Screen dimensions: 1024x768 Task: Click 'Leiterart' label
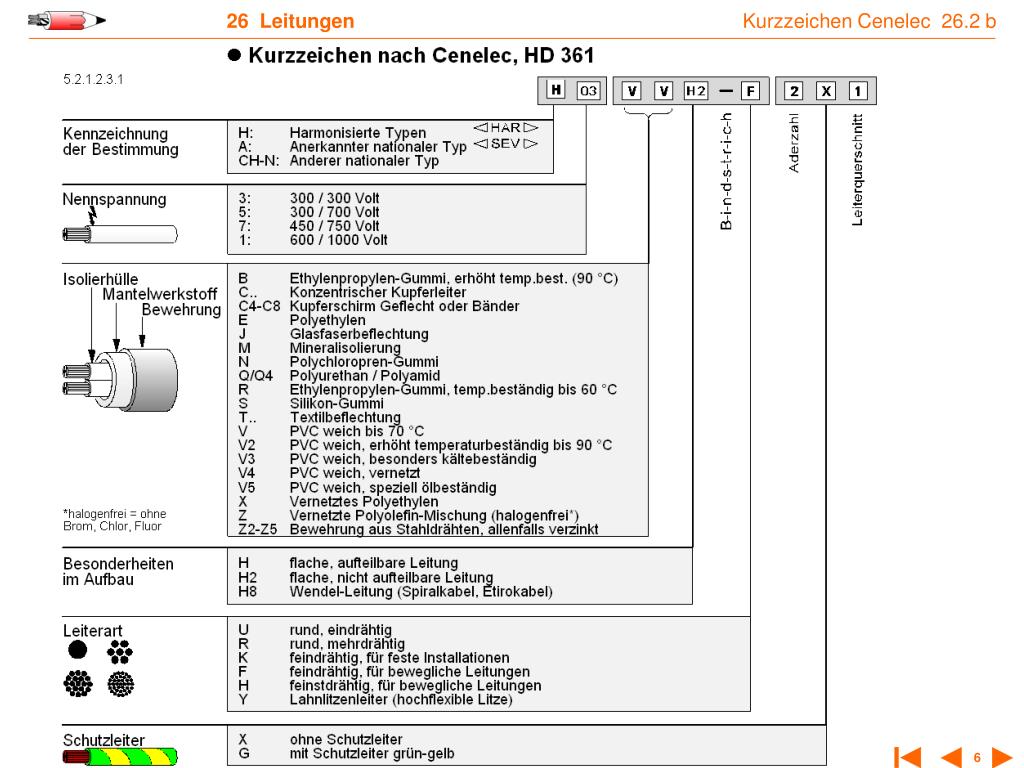(93, 631)
